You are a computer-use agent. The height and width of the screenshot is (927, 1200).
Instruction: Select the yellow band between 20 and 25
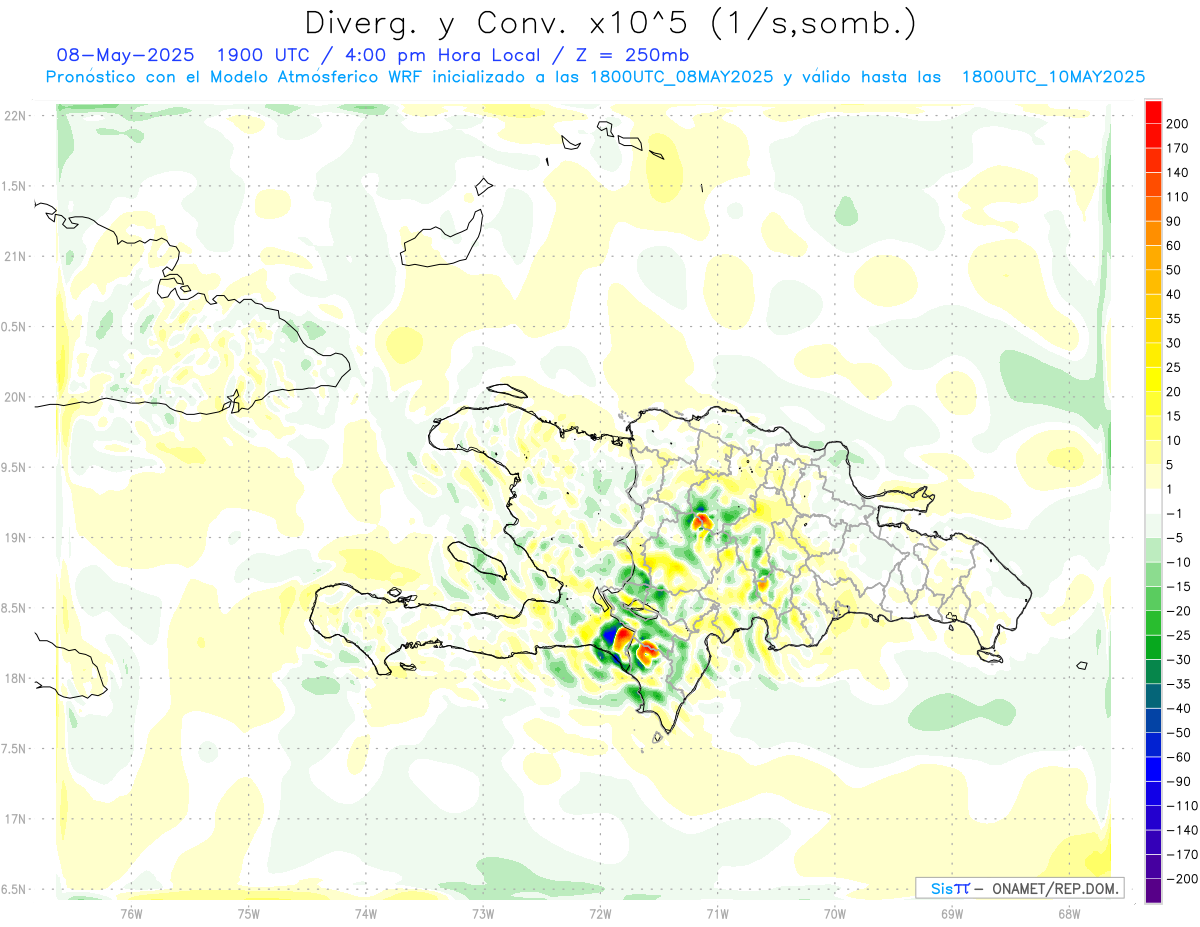[x=1153, y=379]
